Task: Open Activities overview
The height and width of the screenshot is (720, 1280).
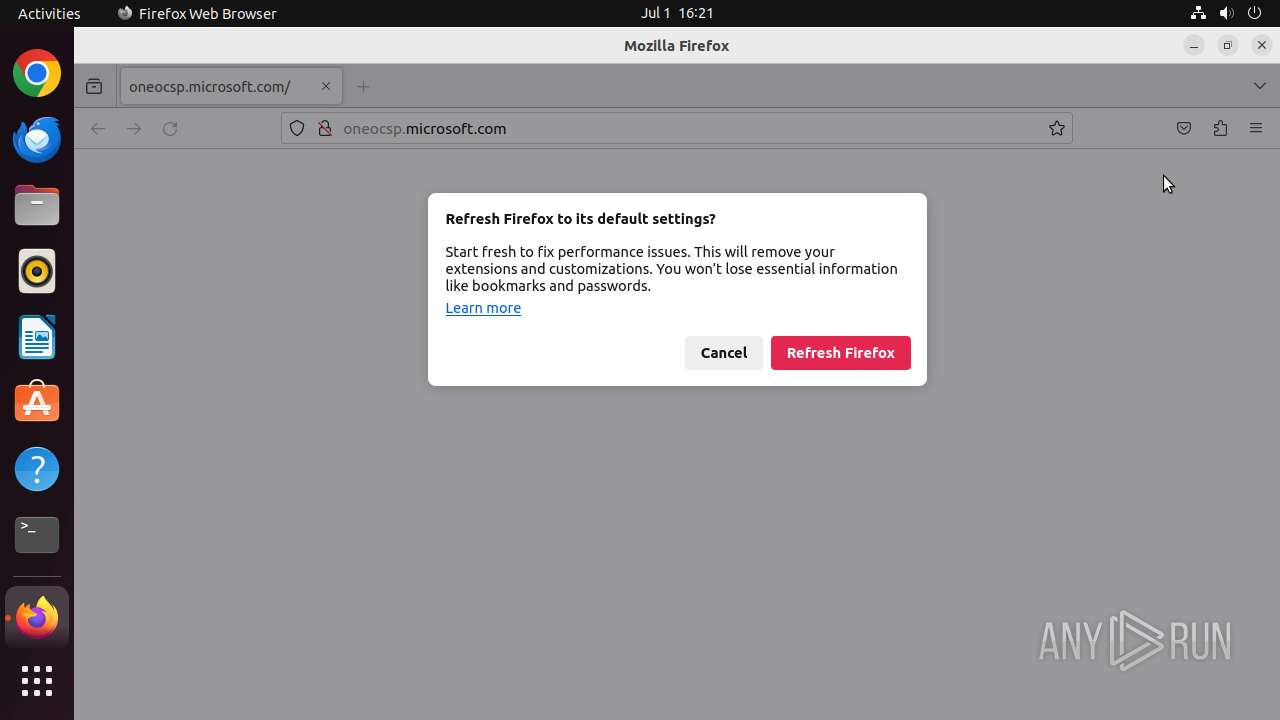Action: pos(49,13)
